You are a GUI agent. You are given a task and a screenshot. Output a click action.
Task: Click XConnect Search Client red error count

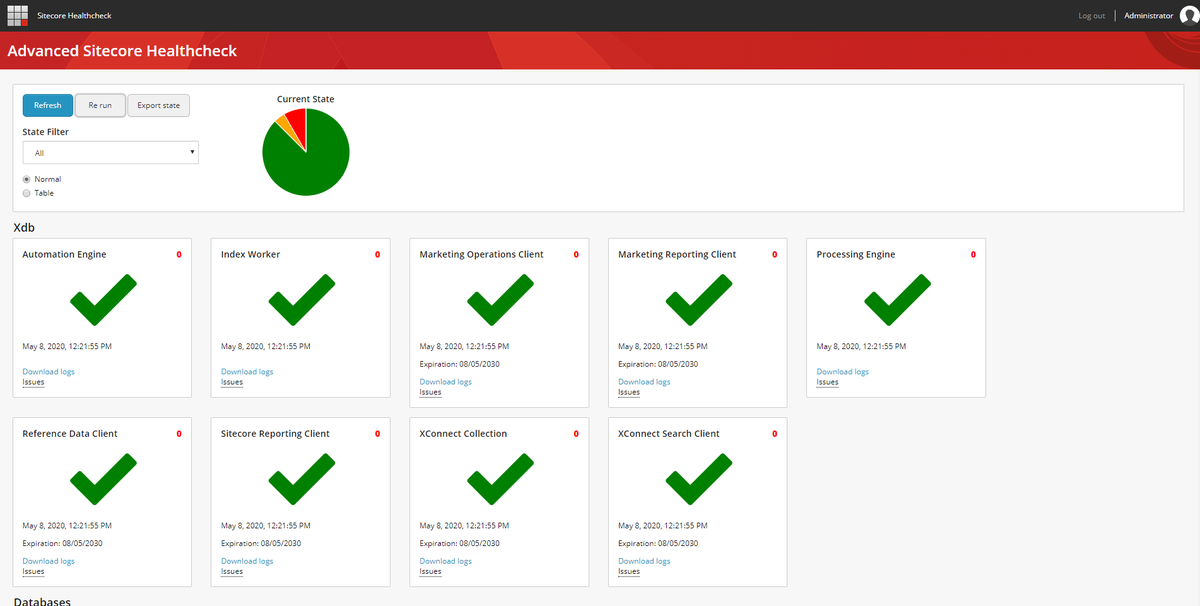774,434
